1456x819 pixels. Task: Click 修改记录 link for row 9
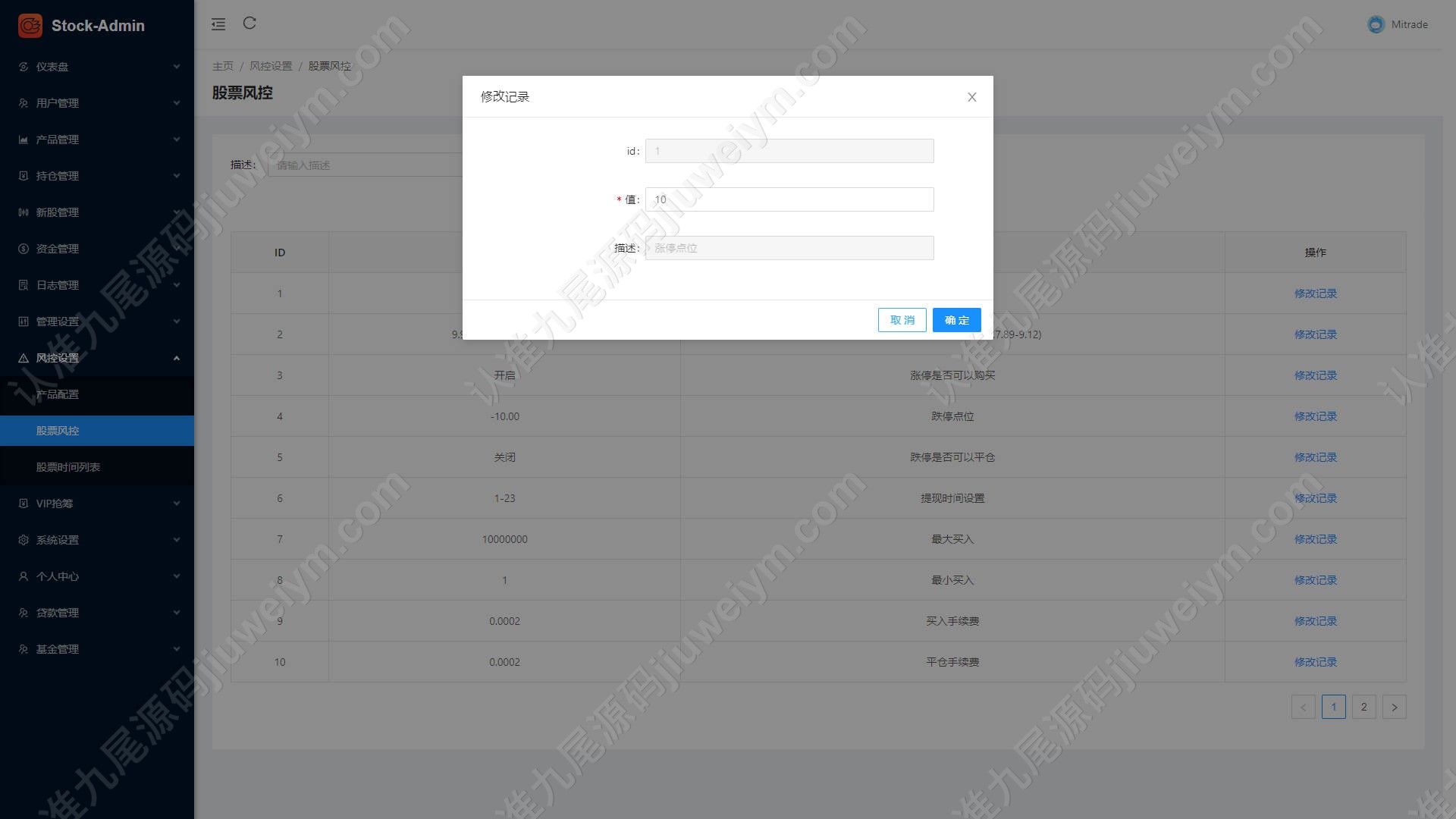pos(1315,621)
